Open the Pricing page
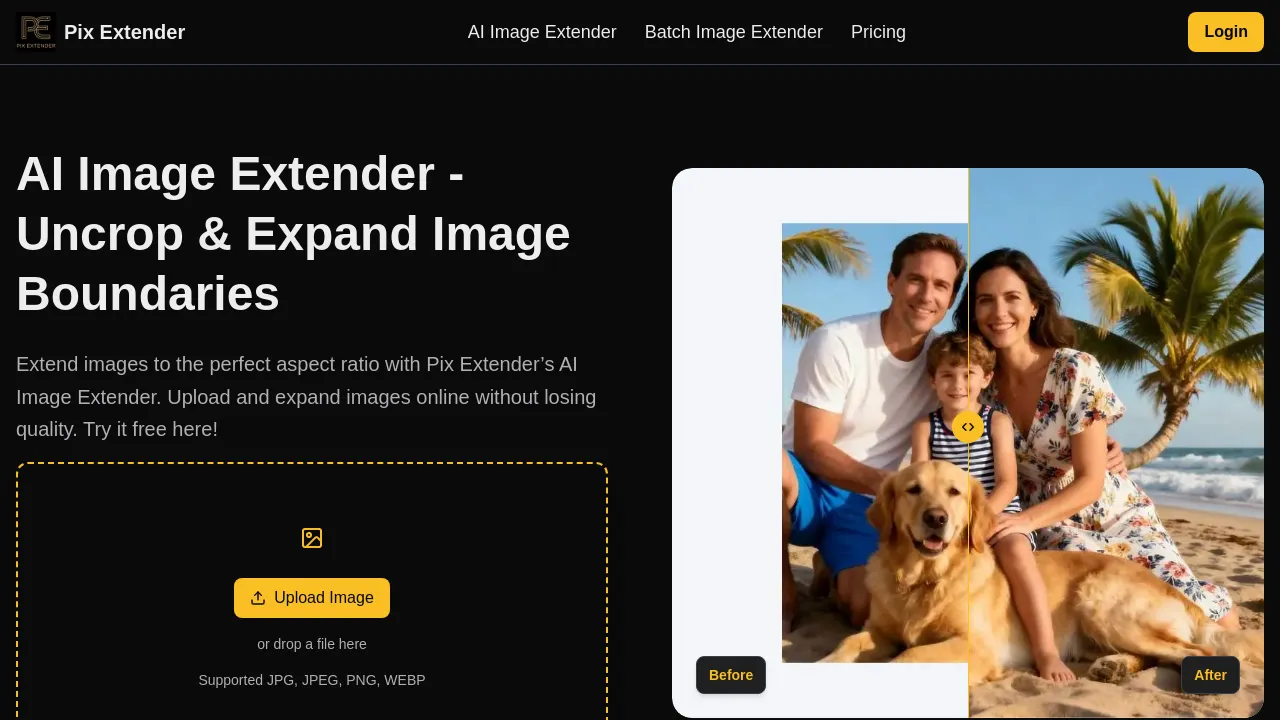 (878, 32)
